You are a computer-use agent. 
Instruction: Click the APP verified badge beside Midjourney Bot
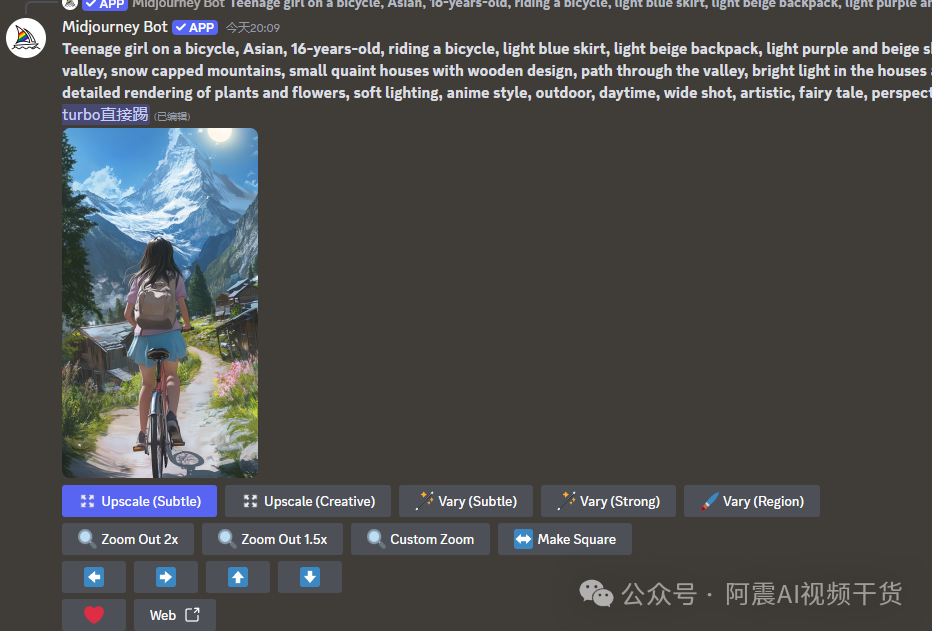click(x=195, y=27)
